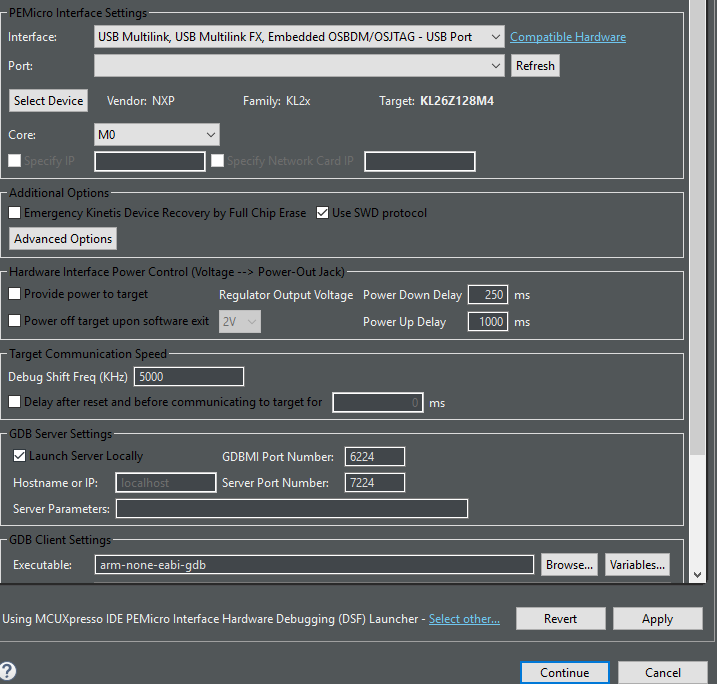Click the Continue button
This screenshot has height=684, width=717.
tap(565, 673)
